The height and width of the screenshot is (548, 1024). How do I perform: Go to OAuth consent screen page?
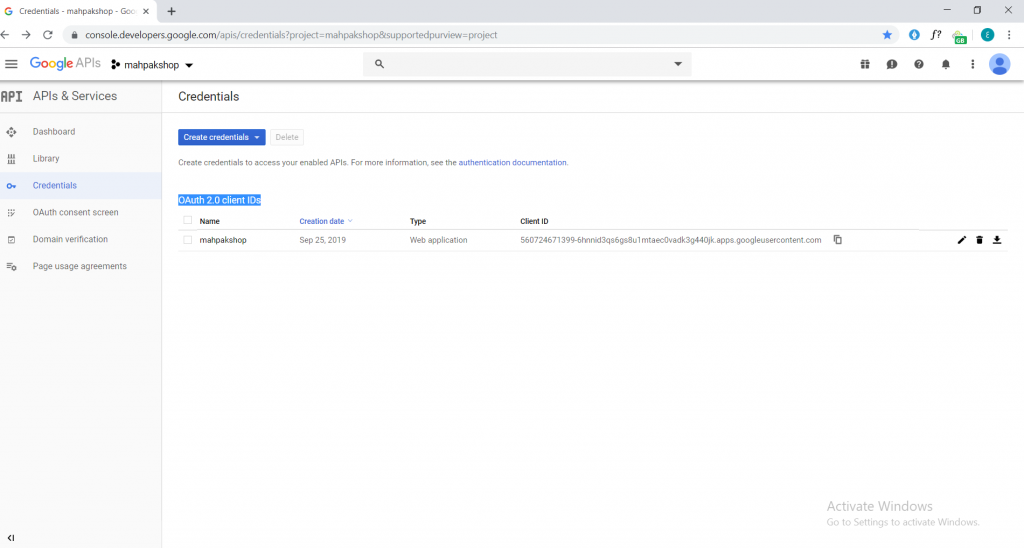[75, 212]
